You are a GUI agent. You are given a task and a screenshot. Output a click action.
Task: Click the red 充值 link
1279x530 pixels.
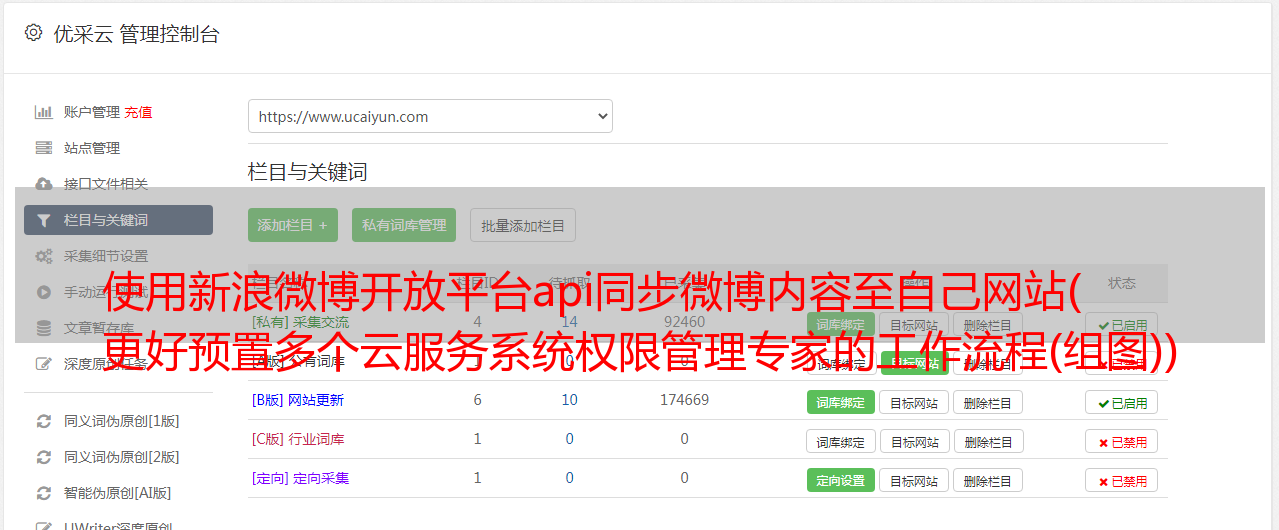[139, 112]
